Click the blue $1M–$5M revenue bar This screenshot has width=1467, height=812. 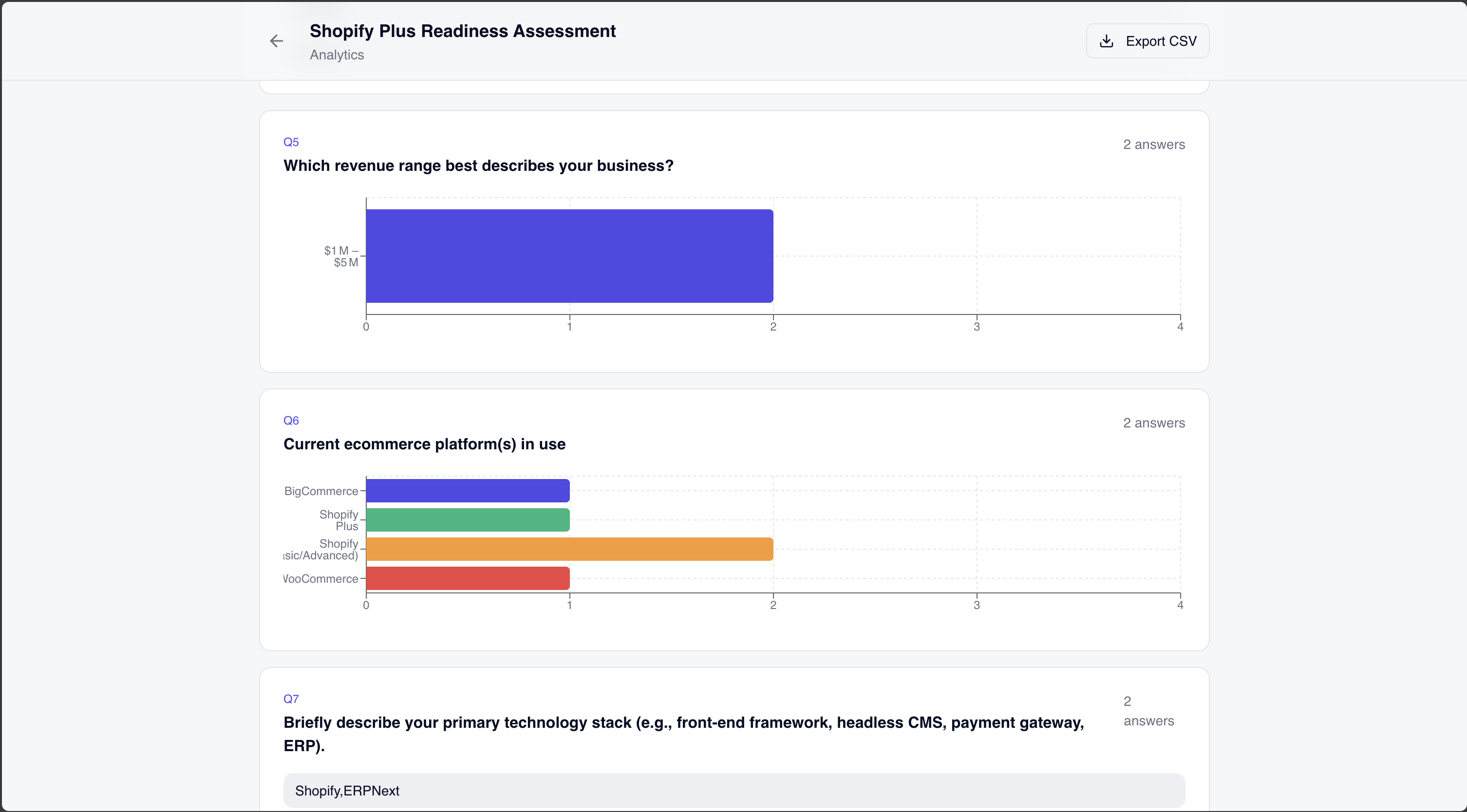pos(569,256)
